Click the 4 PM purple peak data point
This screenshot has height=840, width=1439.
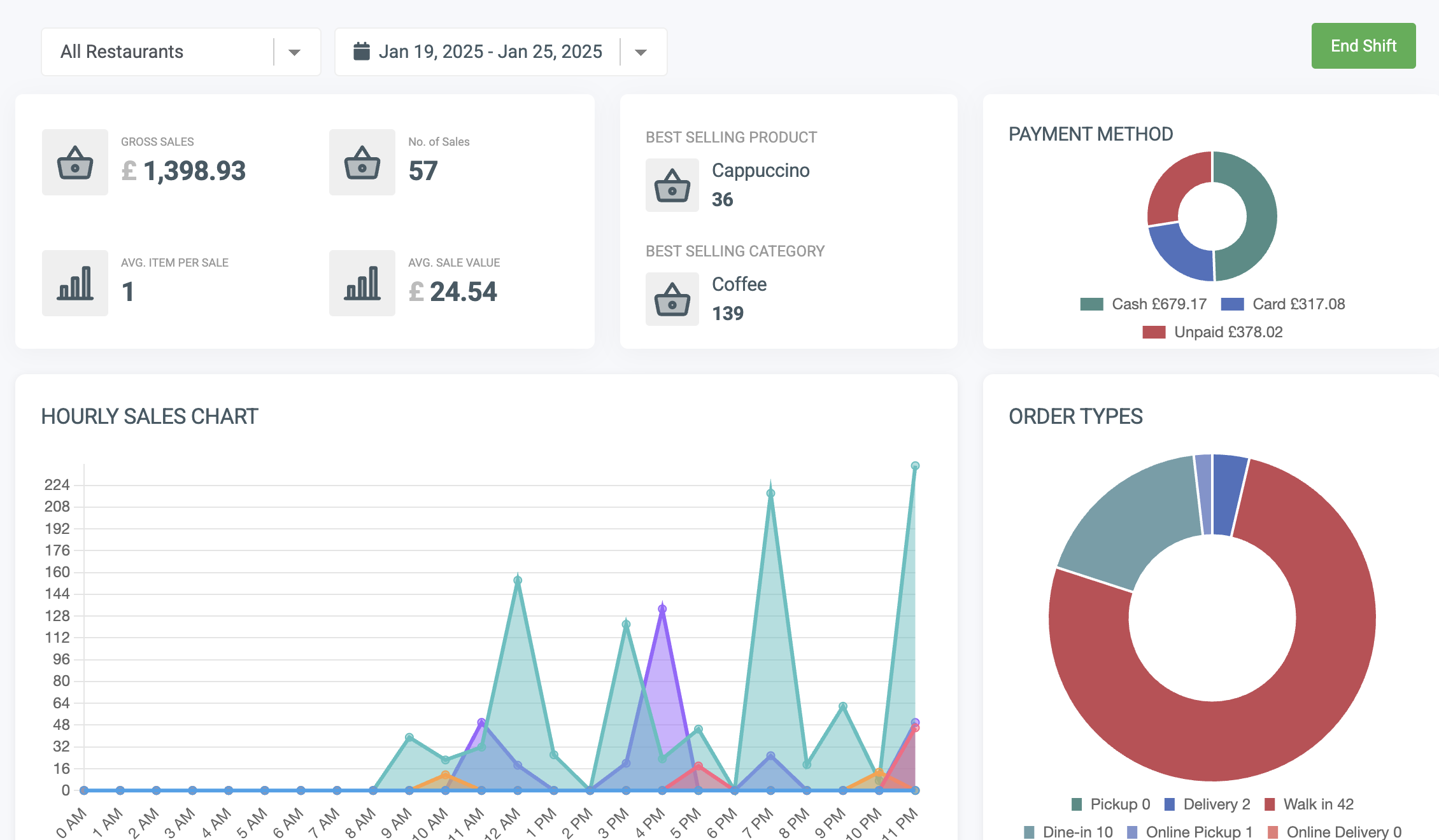(662, 609)
